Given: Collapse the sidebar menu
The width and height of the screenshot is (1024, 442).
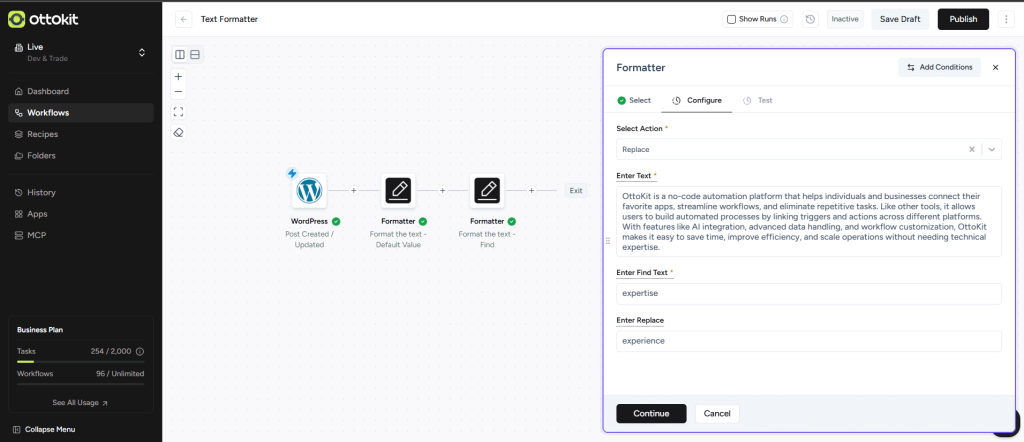Looking at the screenshot, I should pyautogui.click(x=50, y=429).
